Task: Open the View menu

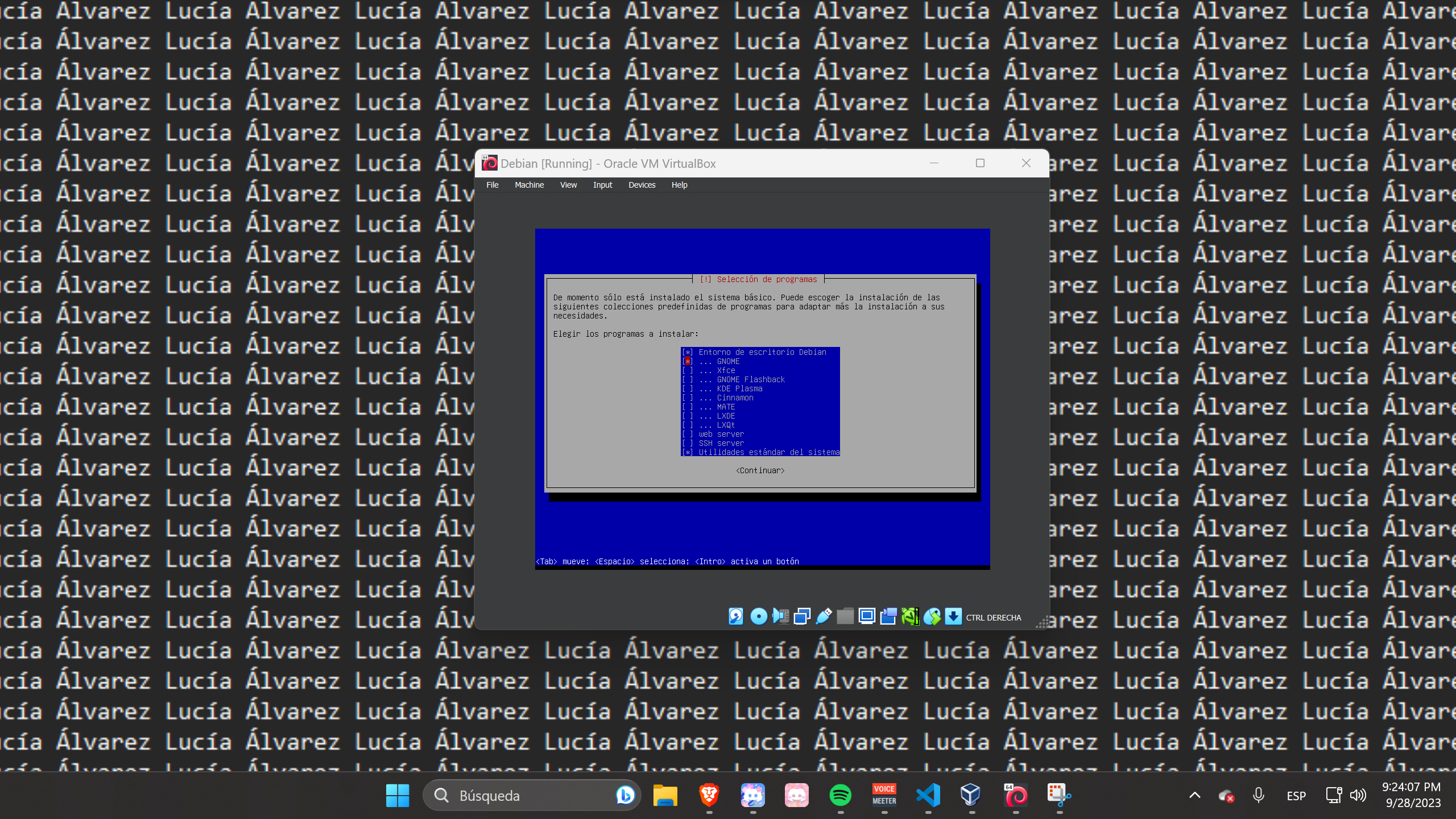Action: tap(568, 185)
